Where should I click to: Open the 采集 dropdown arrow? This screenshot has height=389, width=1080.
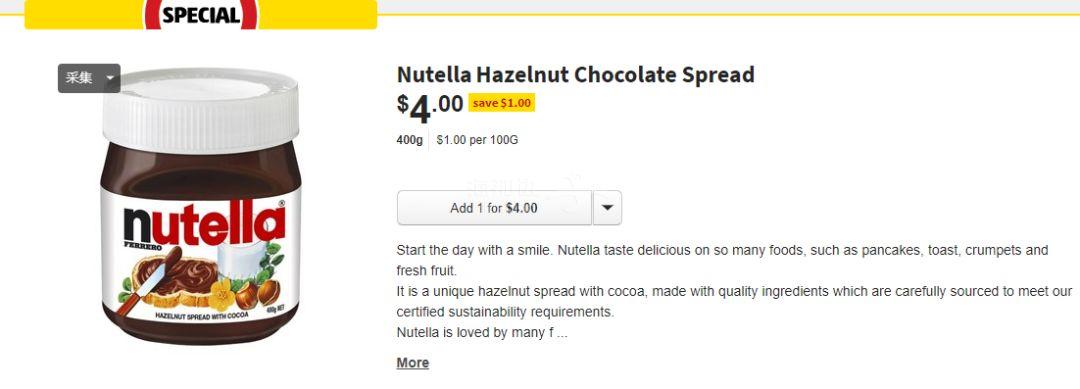tap(110, 78)
